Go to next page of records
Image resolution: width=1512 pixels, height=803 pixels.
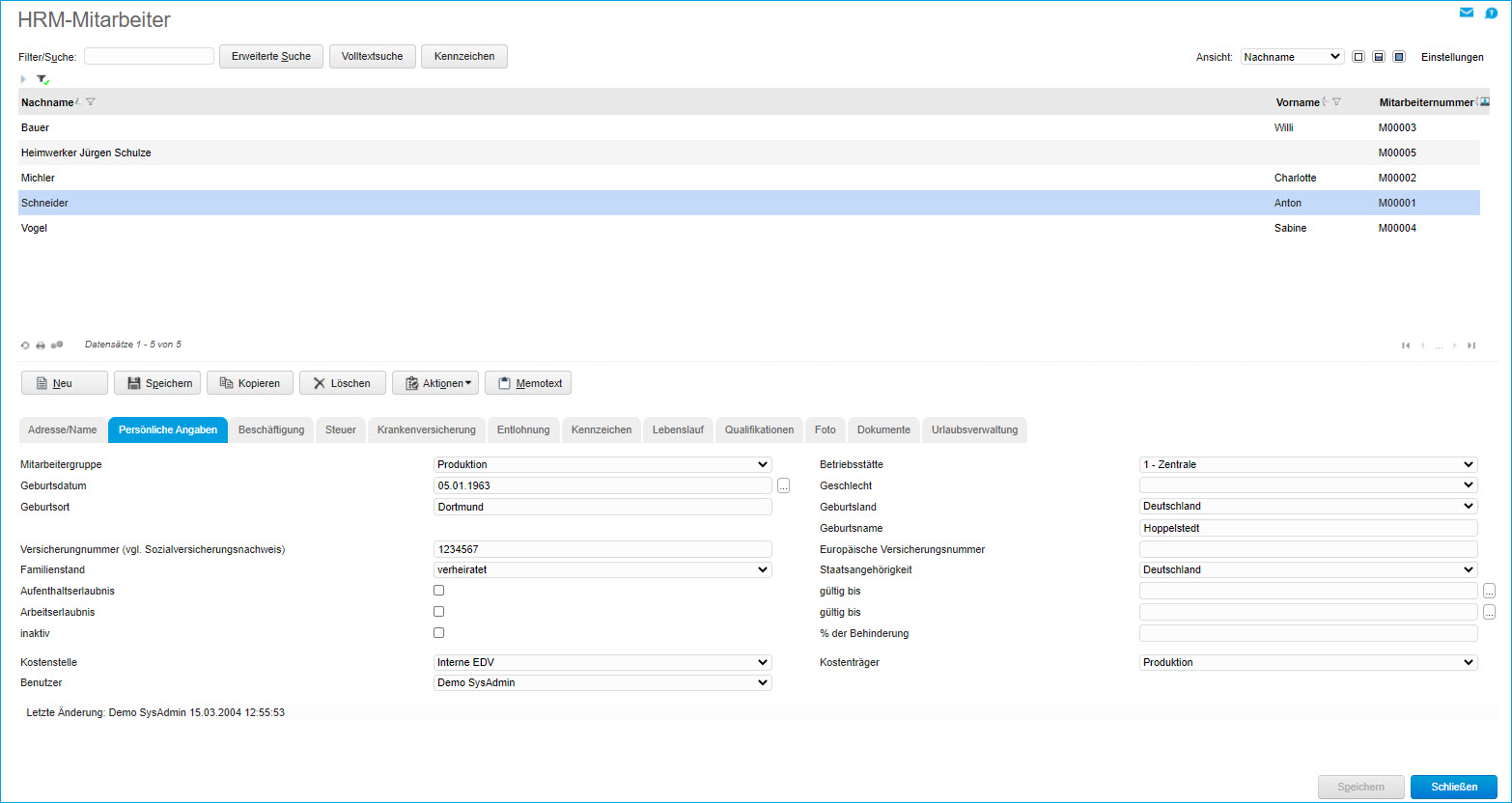[1455, 346]
